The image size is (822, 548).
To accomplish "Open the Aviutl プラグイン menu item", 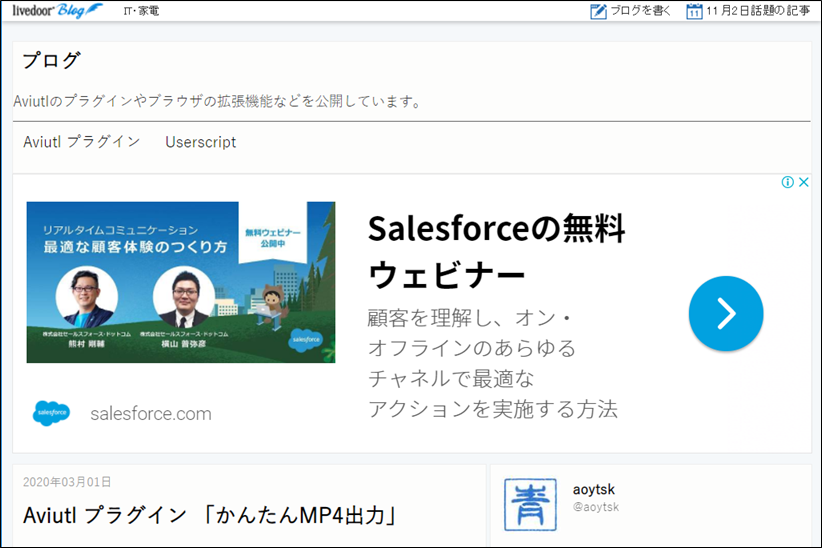I will (x=82, y=142).
